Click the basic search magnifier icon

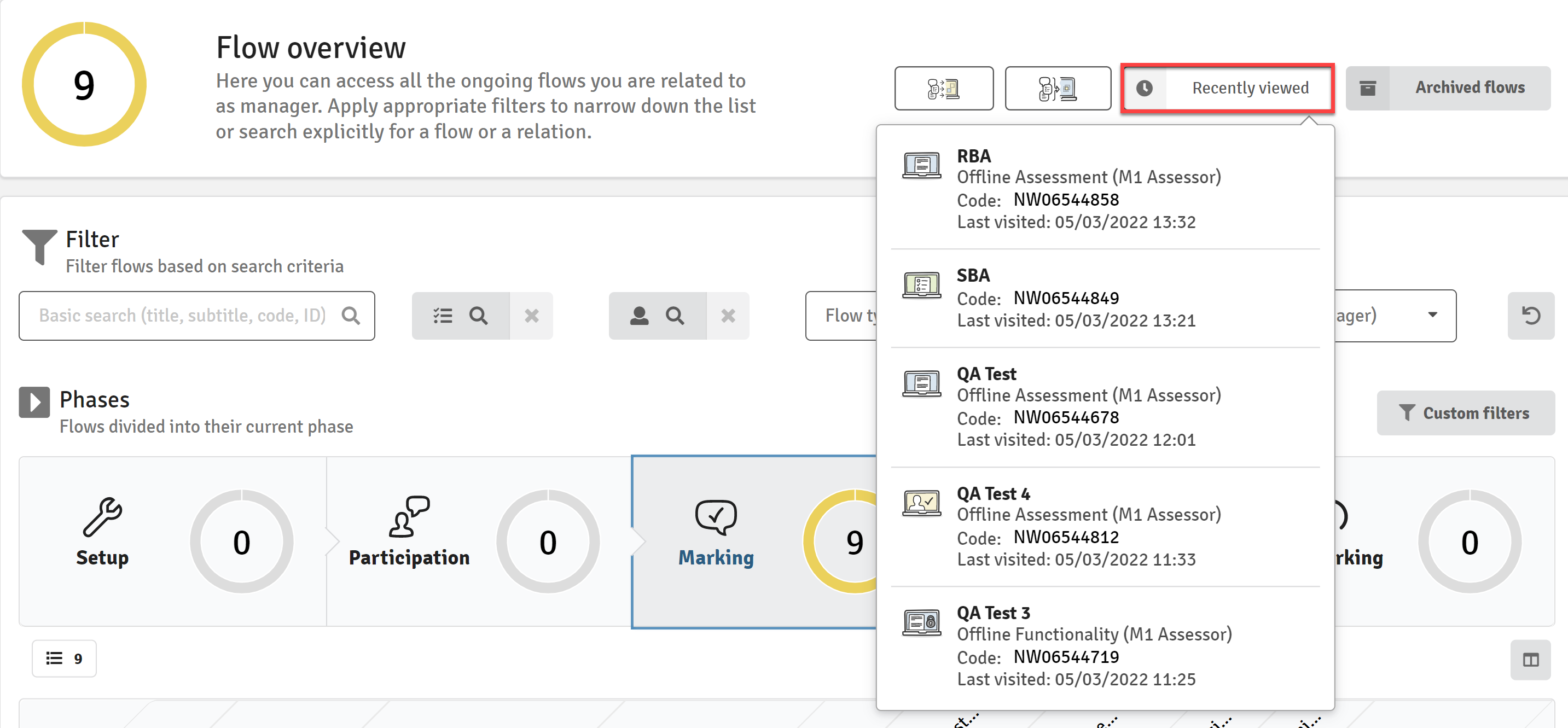pos(351,315)
